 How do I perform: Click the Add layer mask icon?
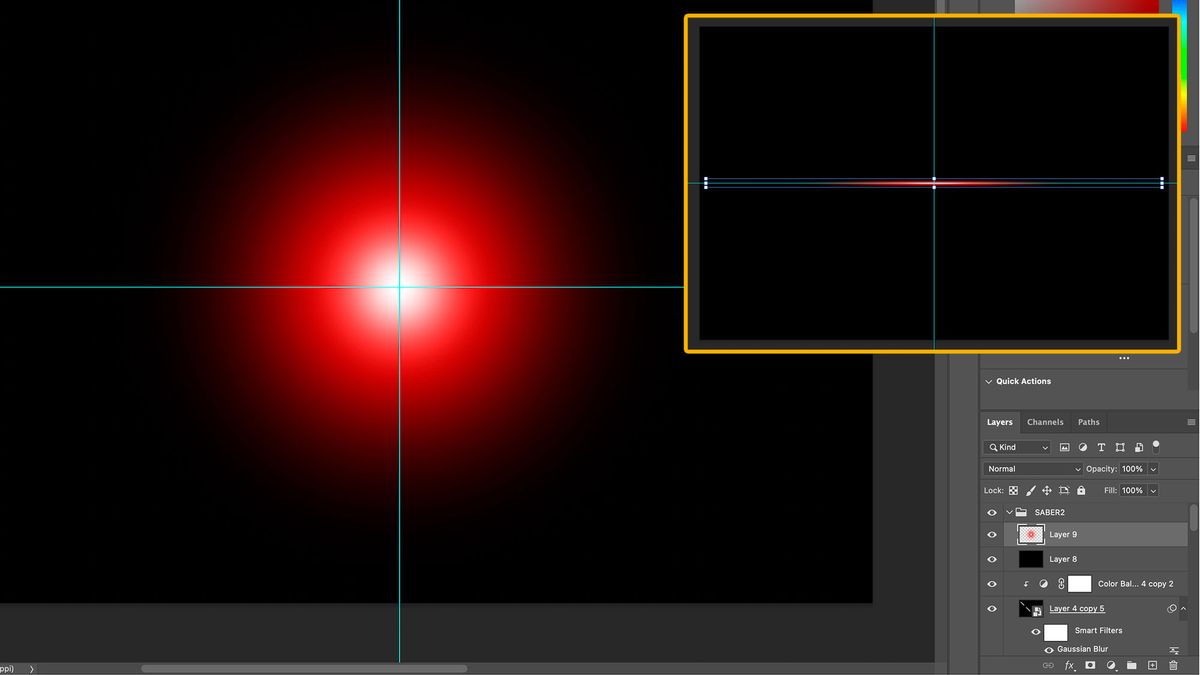(x=1090, y=665)
